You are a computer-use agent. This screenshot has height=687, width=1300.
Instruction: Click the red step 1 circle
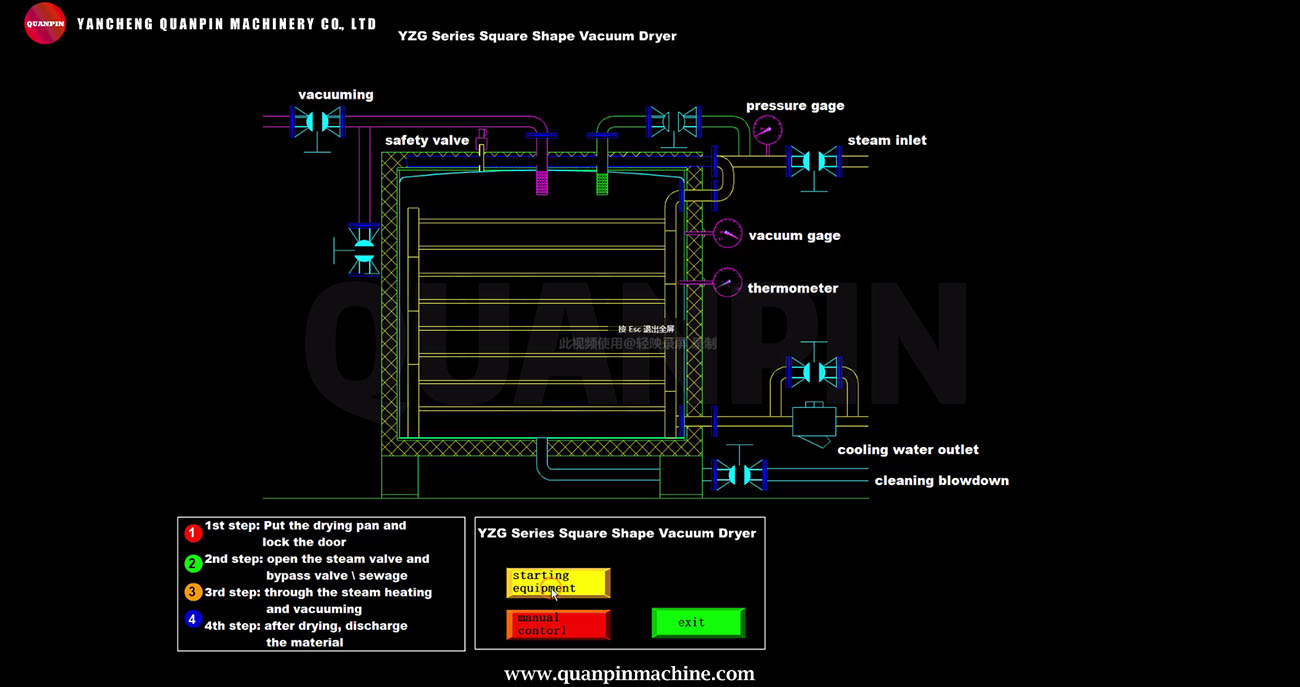193,533
